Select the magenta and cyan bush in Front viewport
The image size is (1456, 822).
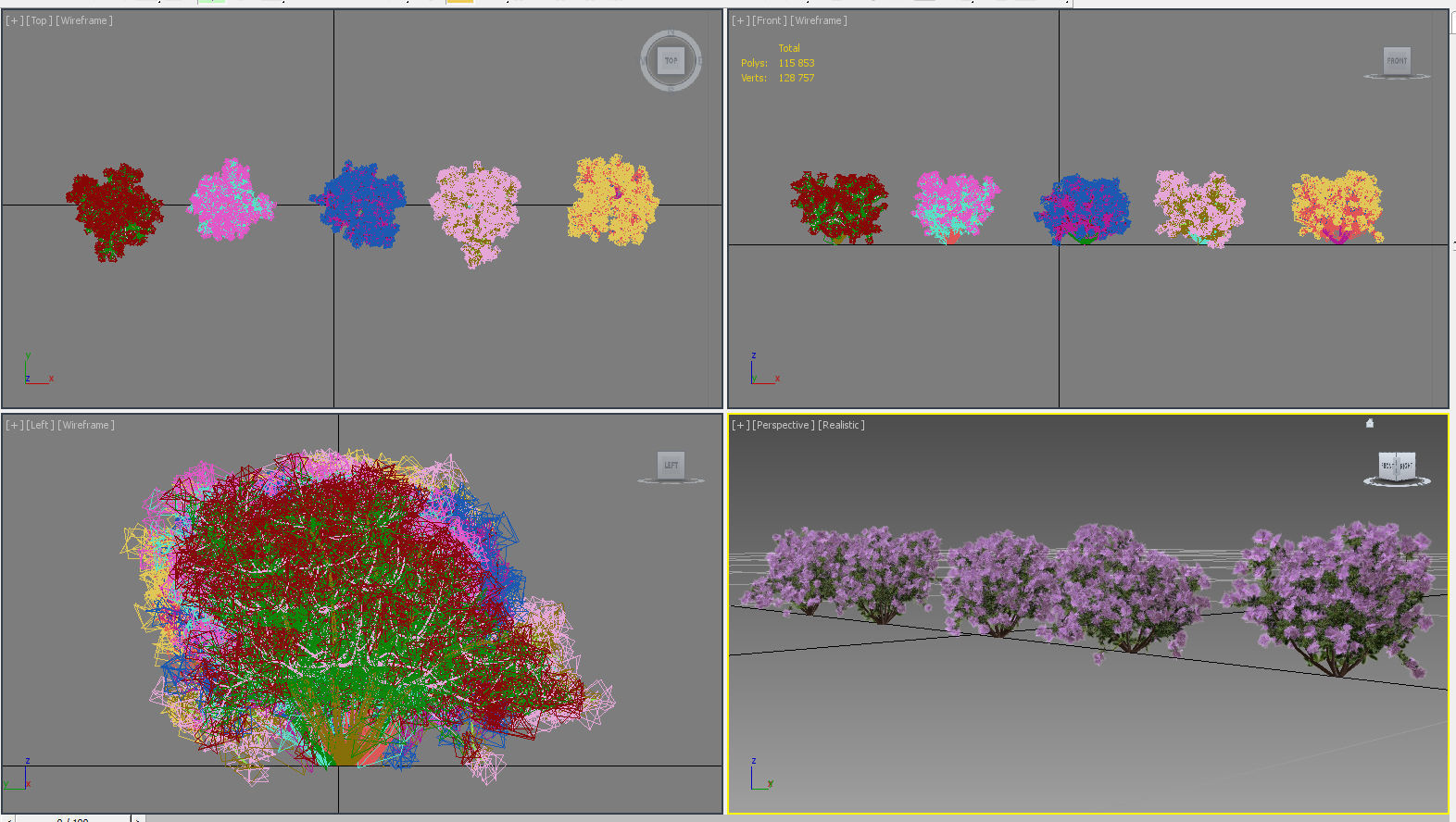pyautogui.click(x=956, y=206)
